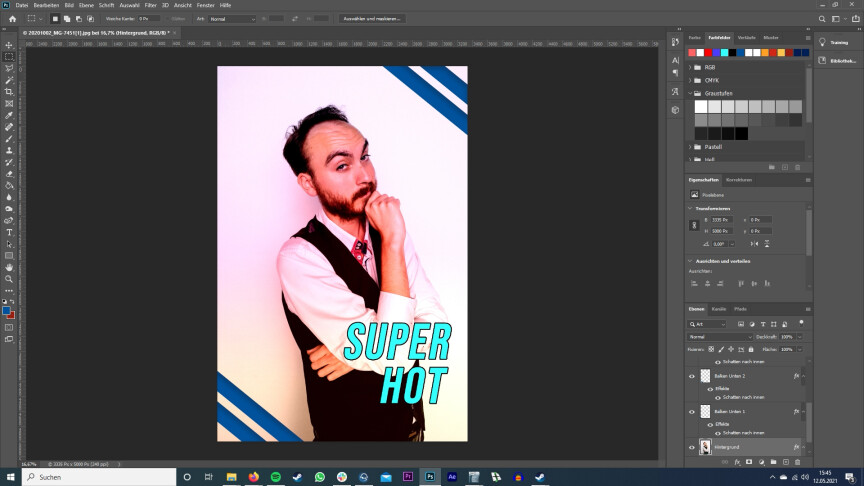The height and width of the screenshot is (486, 864).
Task: Hide the Balken Unten 1 layer
Action: coord(692,411)
